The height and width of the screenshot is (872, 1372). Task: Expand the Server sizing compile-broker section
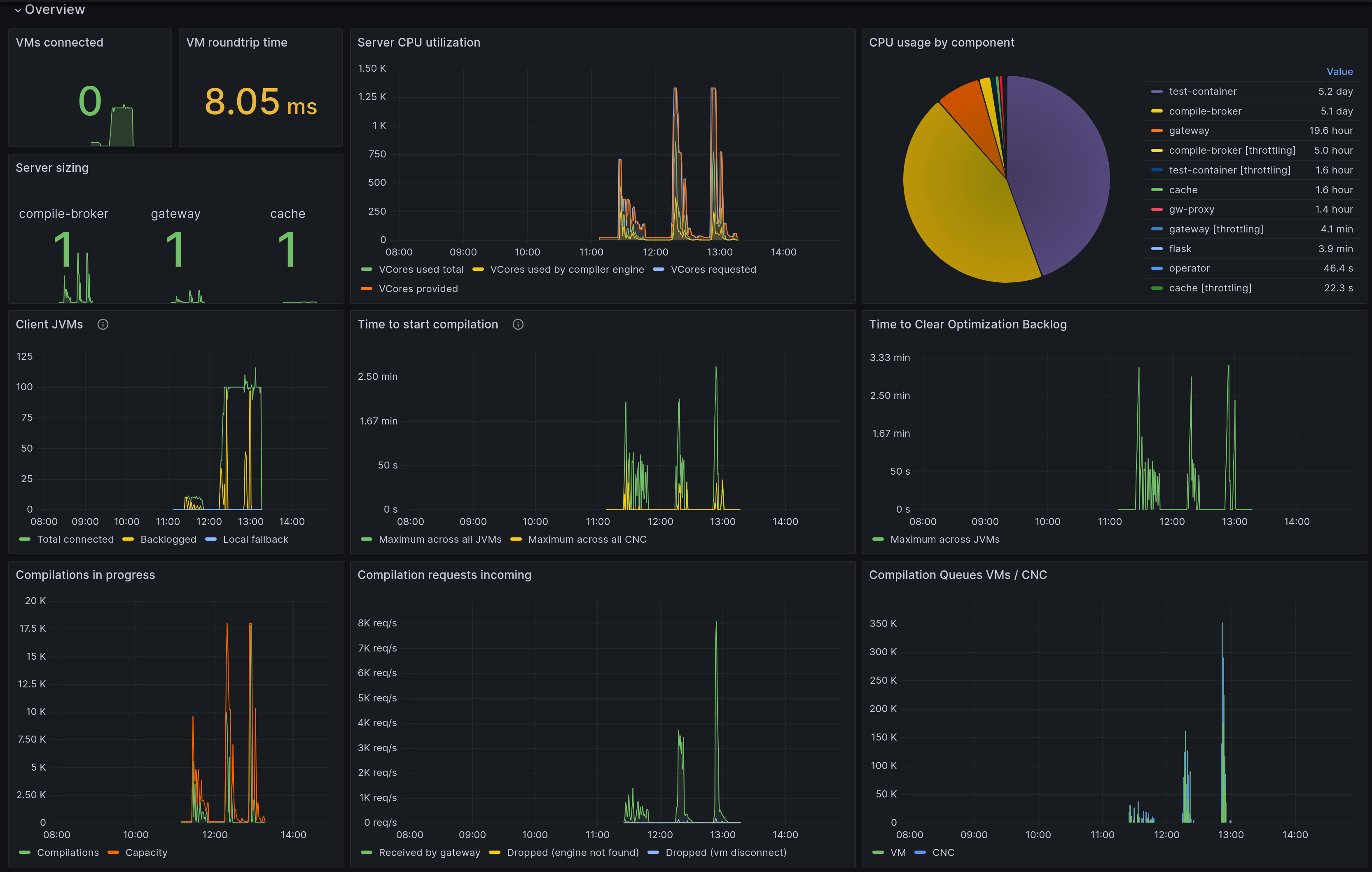(x=64, y=213)
